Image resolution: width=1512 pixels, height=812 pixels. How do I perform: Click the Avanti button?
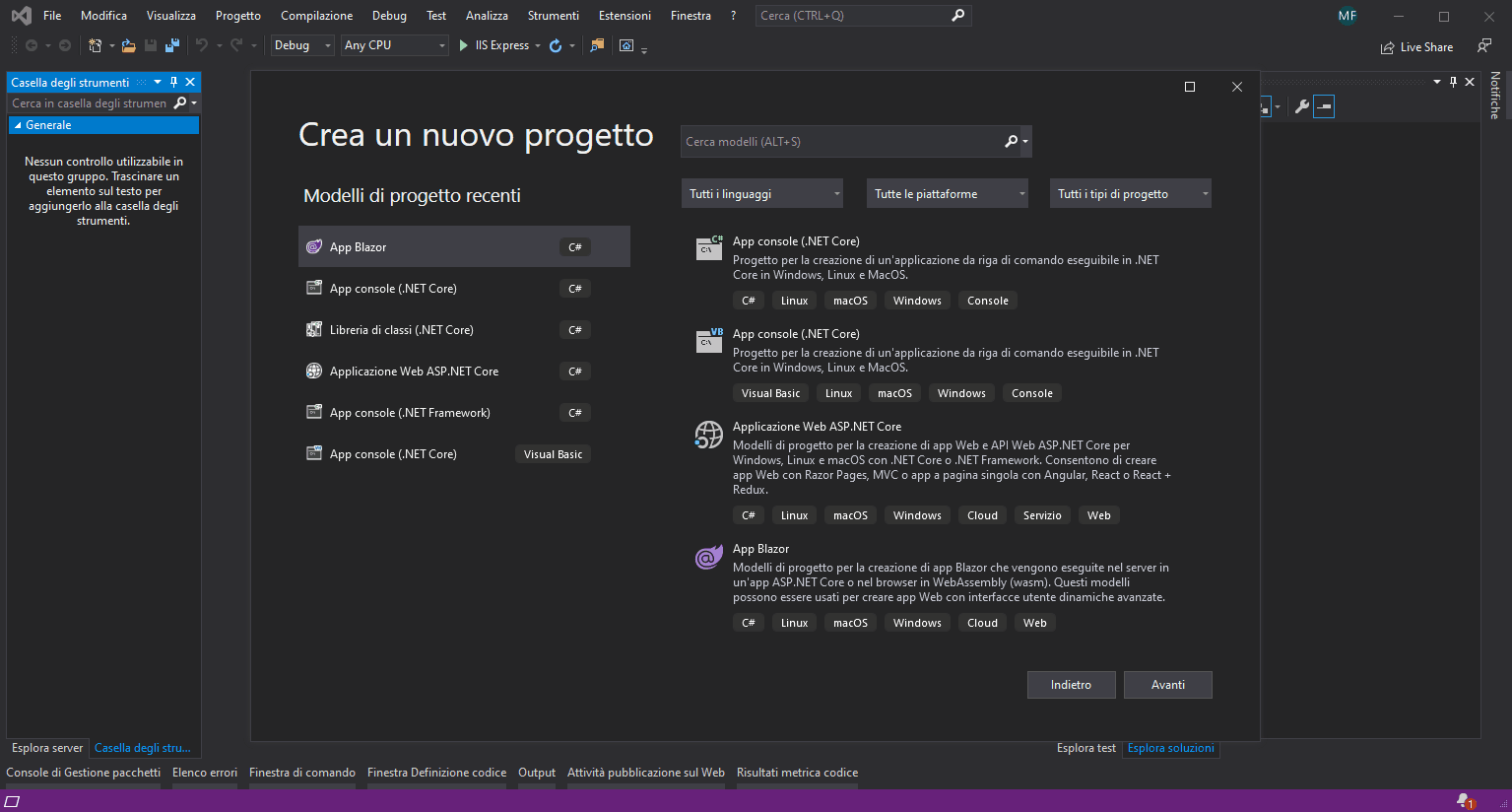(1167, 685)
